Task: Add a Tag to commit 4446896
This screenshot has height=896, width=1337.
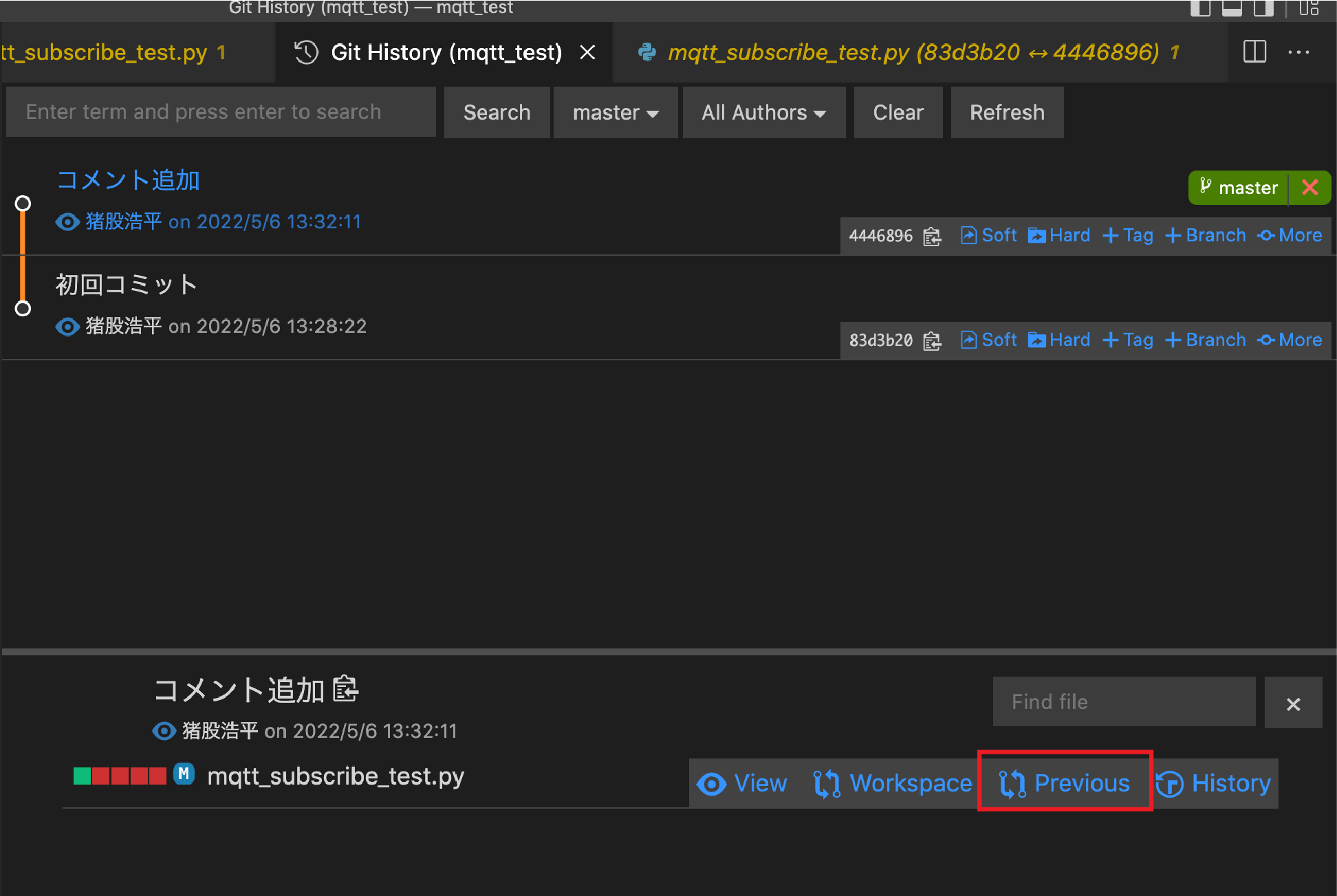Action: (1128, 236)
